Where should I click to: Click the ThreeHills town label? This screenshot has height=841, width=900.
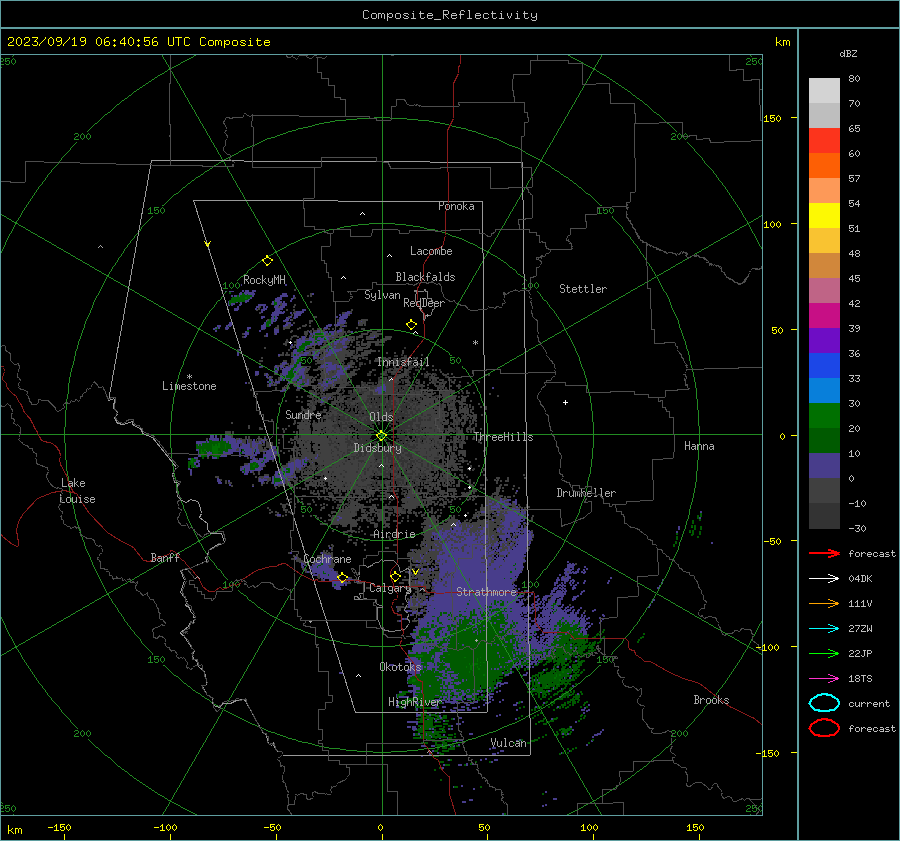tap(503, 437)
